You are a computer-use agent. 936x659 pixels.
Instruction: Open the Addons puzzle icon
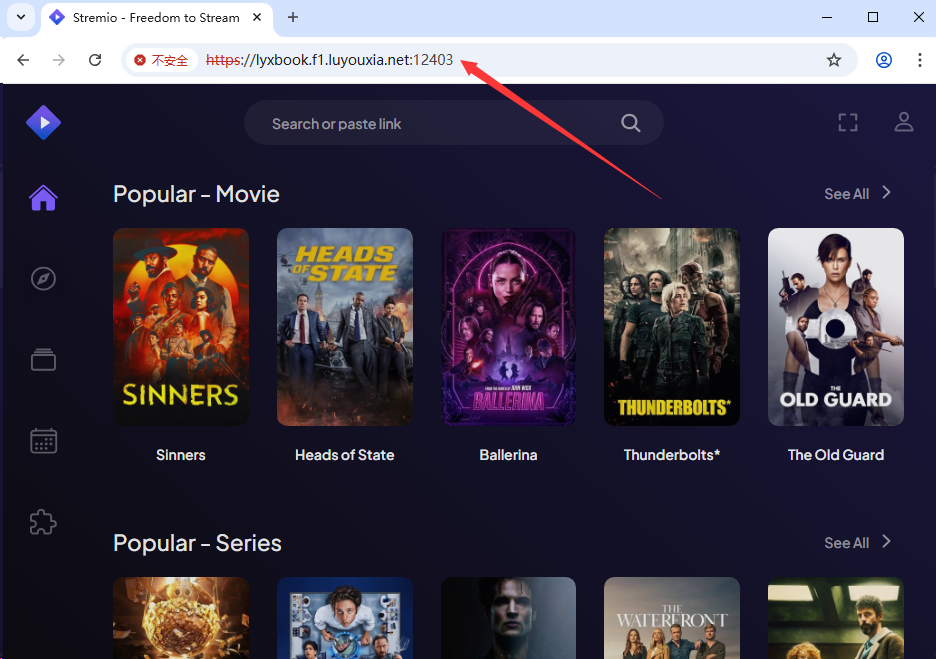tap(43, 522)
